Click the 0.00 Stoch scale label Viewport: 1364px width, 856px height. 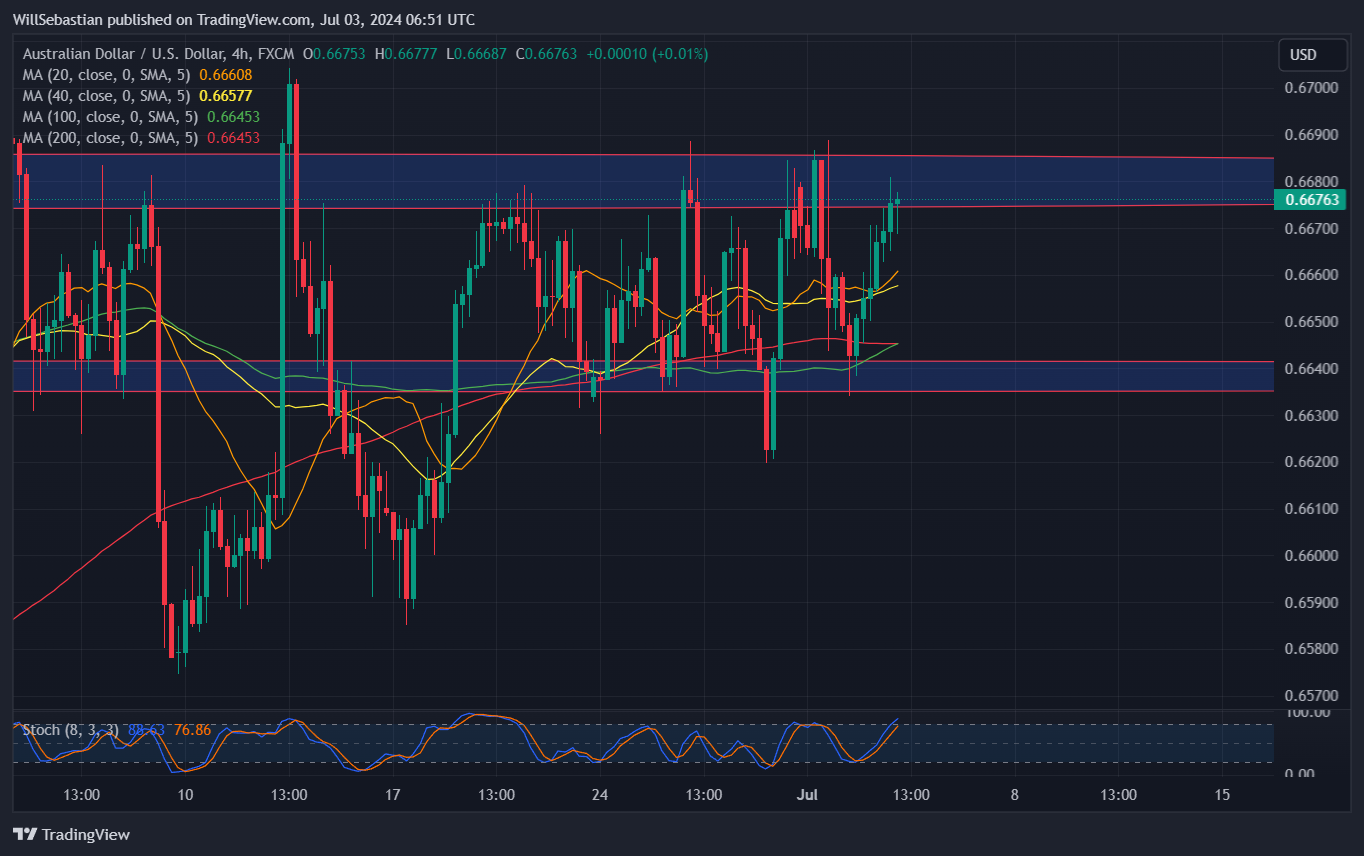click(x=1300, y=774)
